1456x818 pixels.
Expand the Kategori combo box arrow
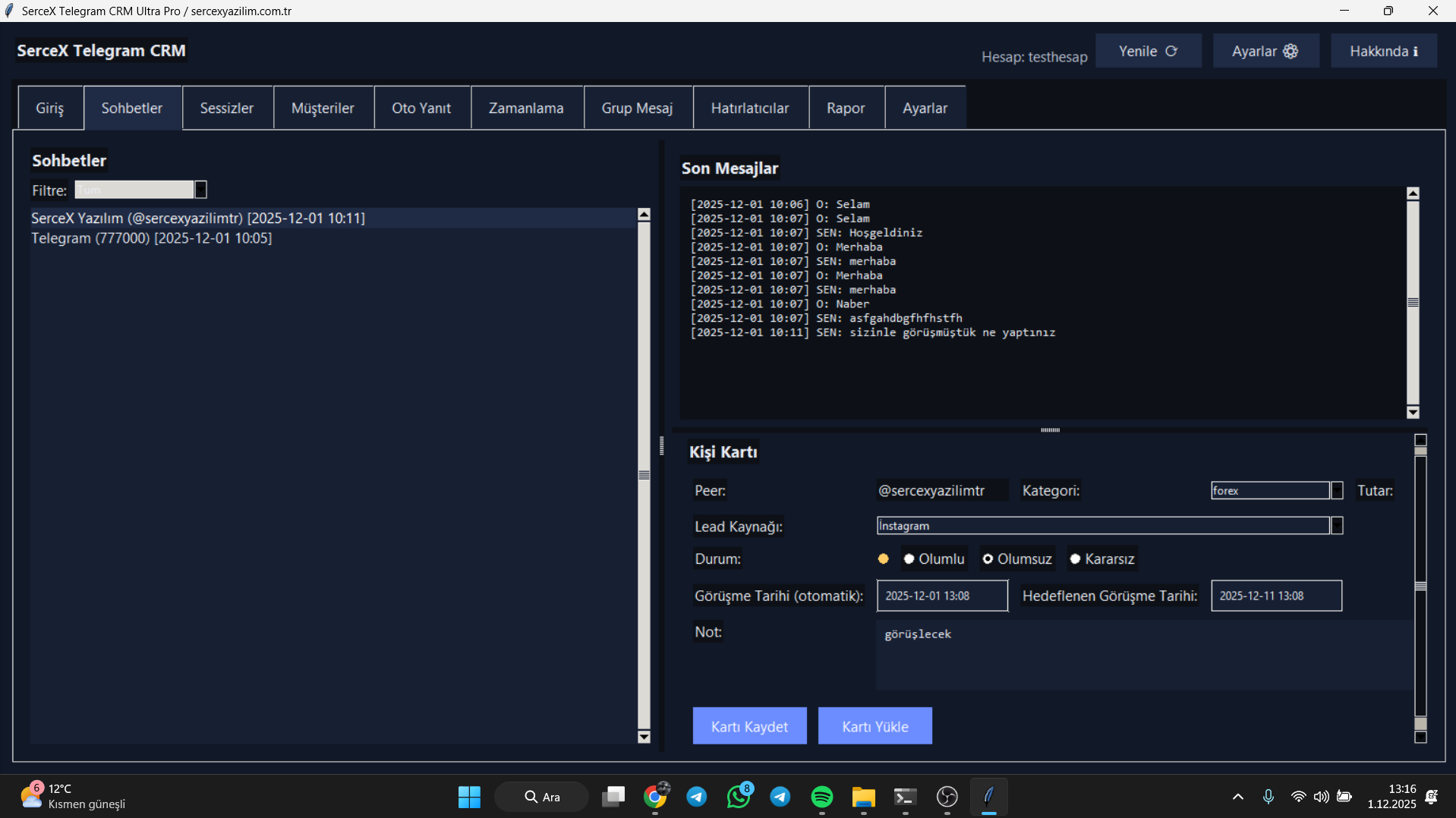click(x=1337, y=491)
